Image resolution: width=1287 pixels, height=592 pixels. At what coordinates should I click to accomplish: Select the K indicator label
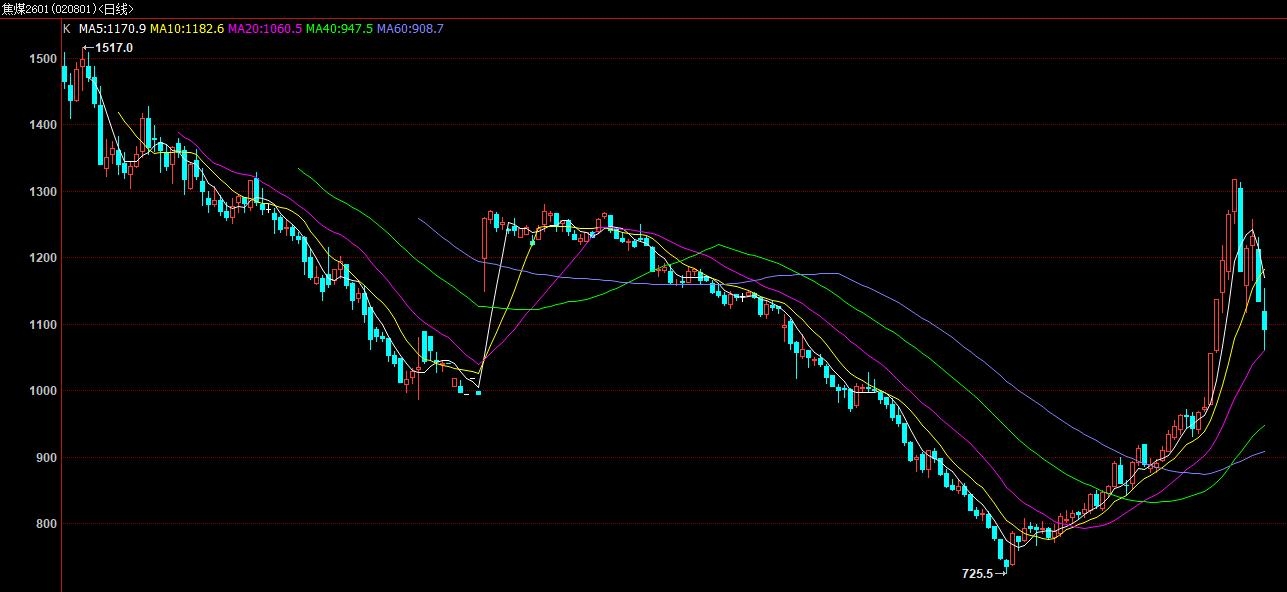tap(67, 29)
